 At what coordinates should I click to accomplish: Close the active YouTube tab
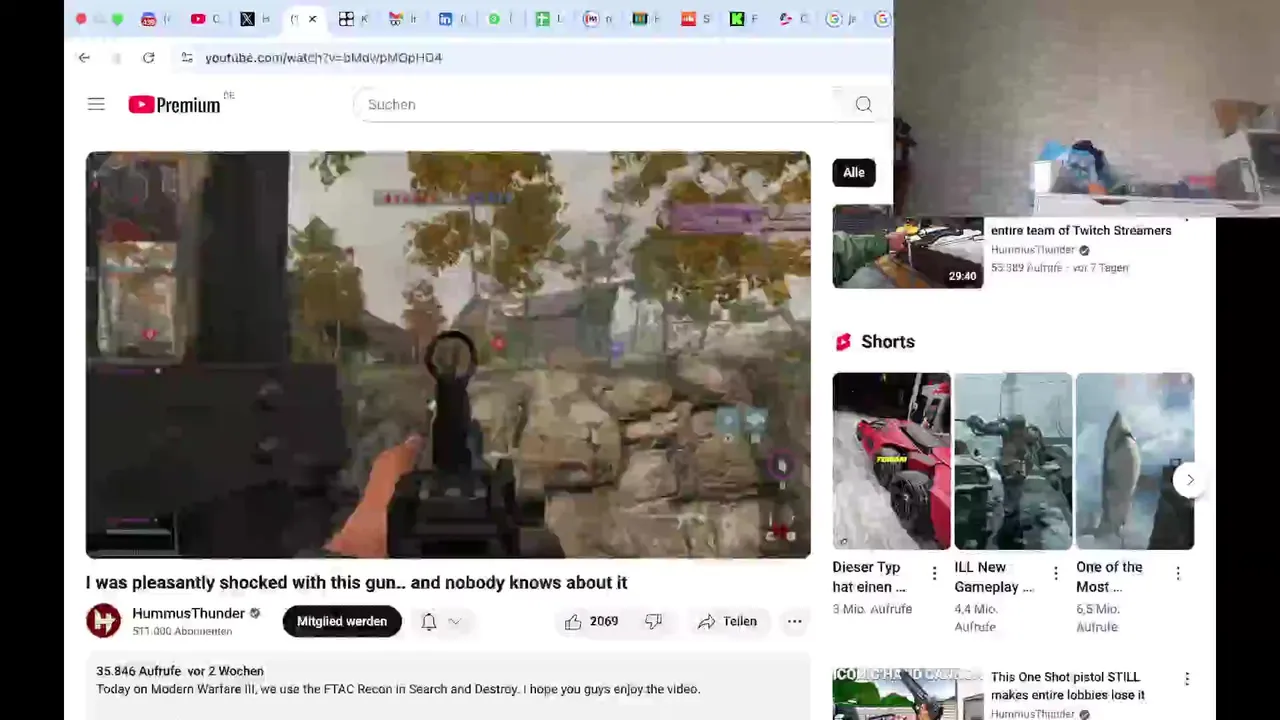312,19
